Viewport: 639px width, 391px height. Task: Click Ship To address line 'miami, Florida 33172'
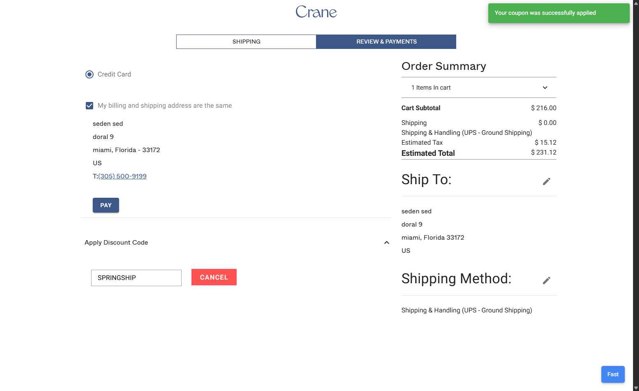tap(433, 238)
